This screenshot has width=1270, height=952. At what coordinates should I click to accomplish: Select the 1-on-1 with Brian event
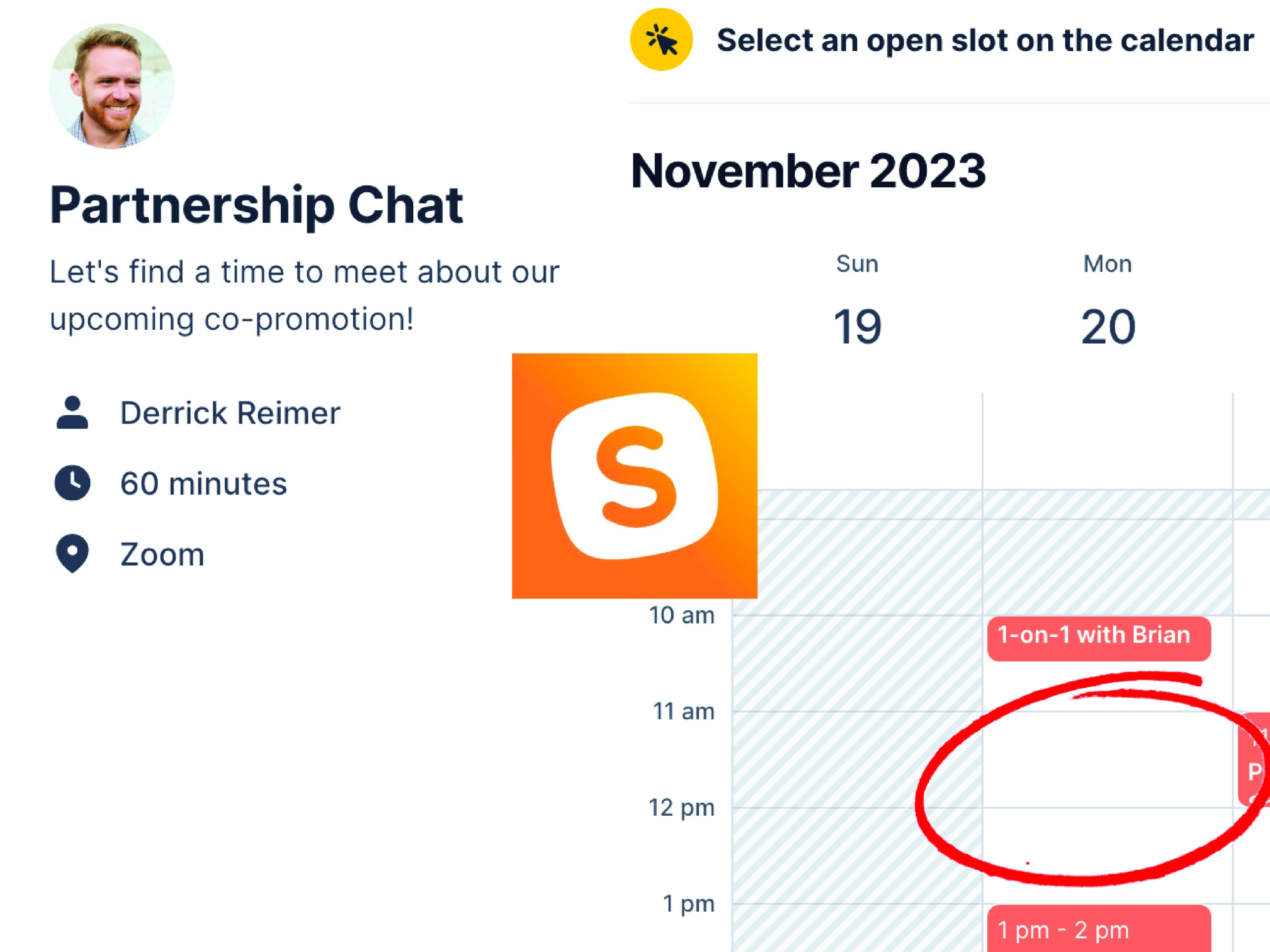[1099, 639]
